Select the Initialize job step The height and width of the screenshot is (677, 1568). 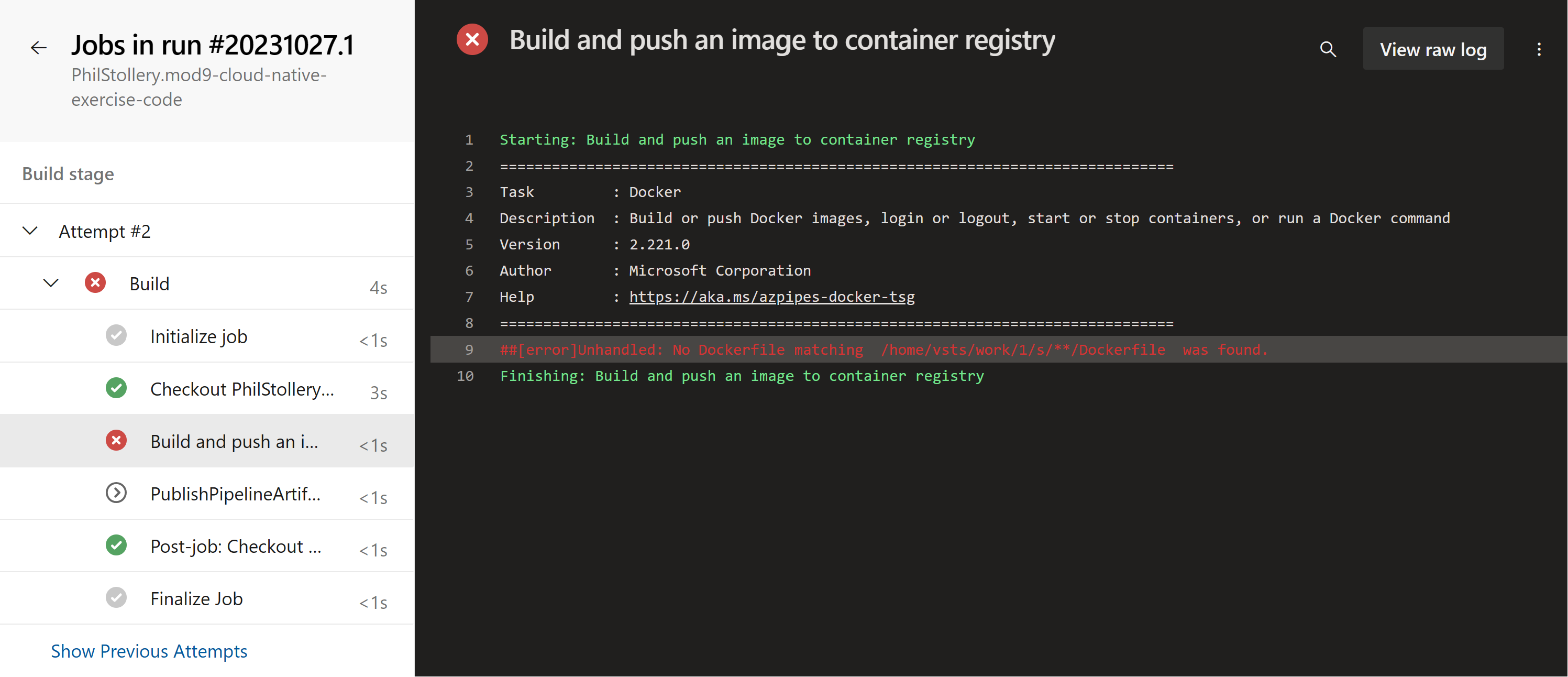(198, 335)
